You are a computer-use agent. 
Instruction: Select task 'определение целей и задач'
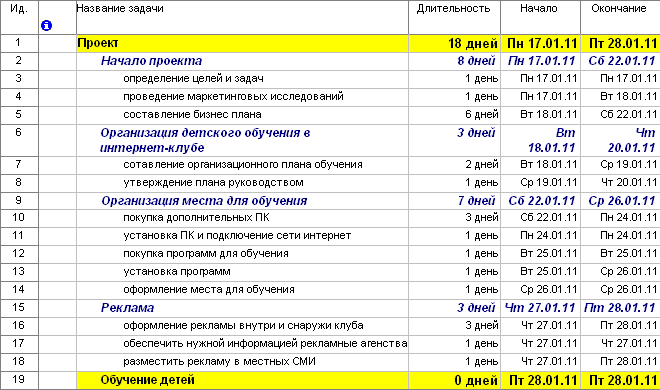coord(193,79)
